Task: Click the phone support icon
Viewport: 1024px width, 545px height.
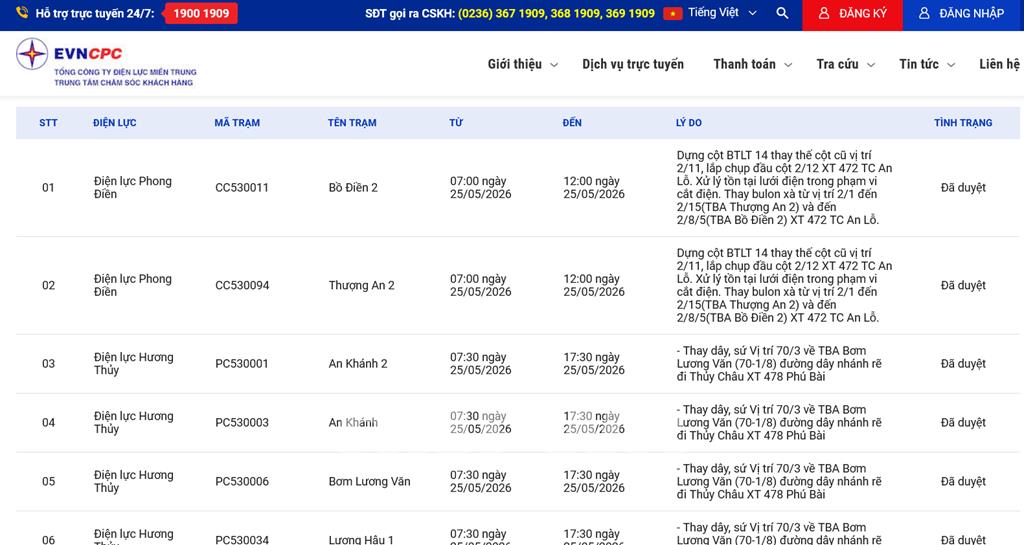Action: tap(22, 12)
